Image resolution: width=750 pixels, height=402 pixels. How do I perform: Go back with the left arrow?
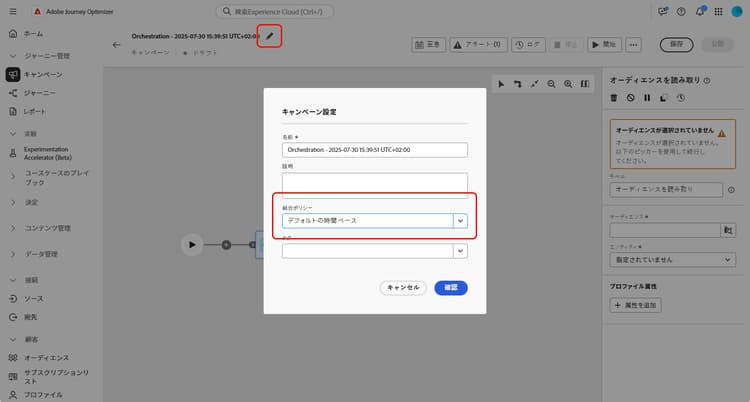tap(116, 45)
